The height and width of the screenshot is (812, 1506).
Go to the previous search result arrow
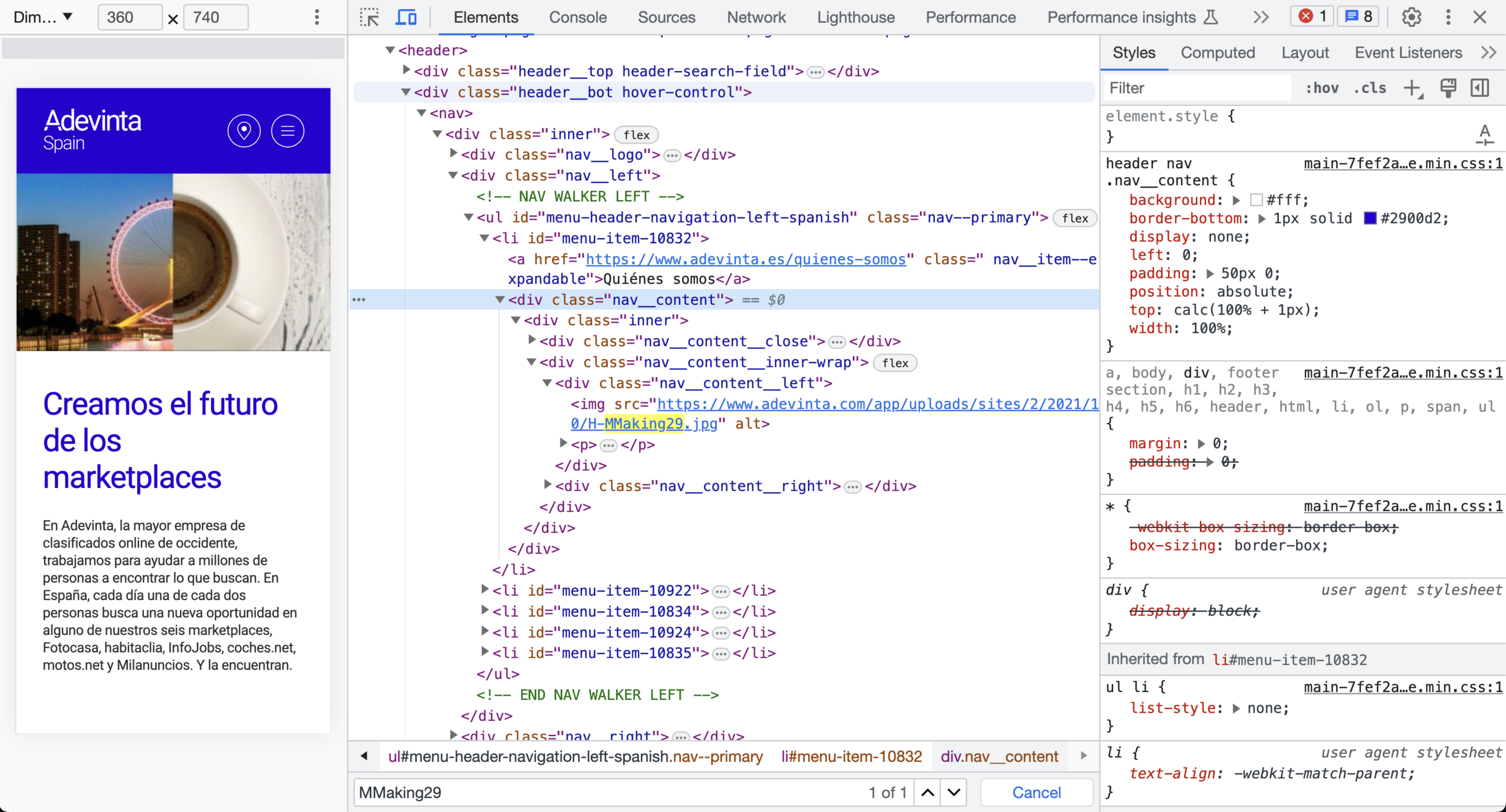click(x=928, y=793)
